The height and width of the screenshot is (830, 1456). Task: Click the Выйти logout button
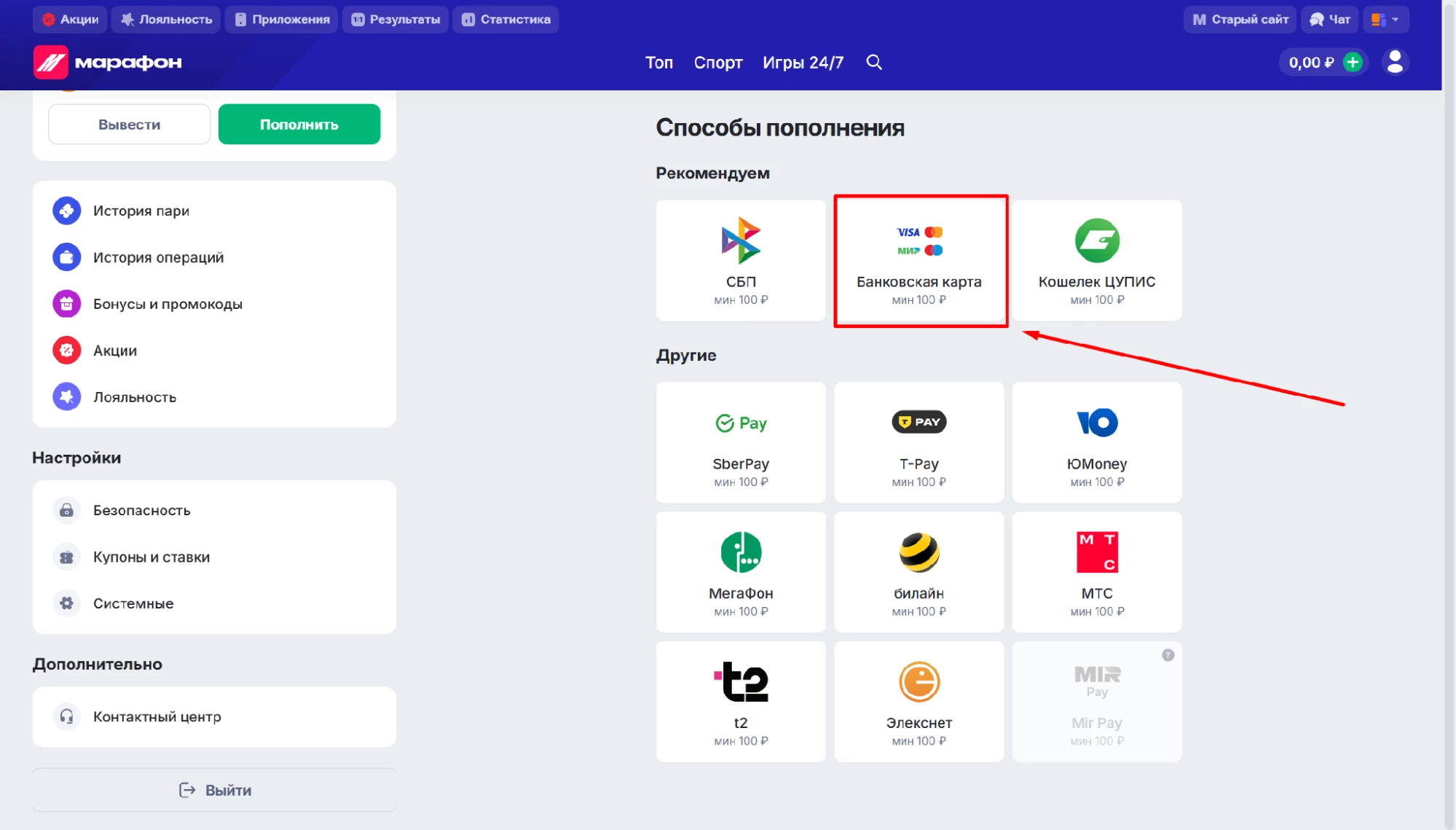pyautogui.click(x=214, y=790)
